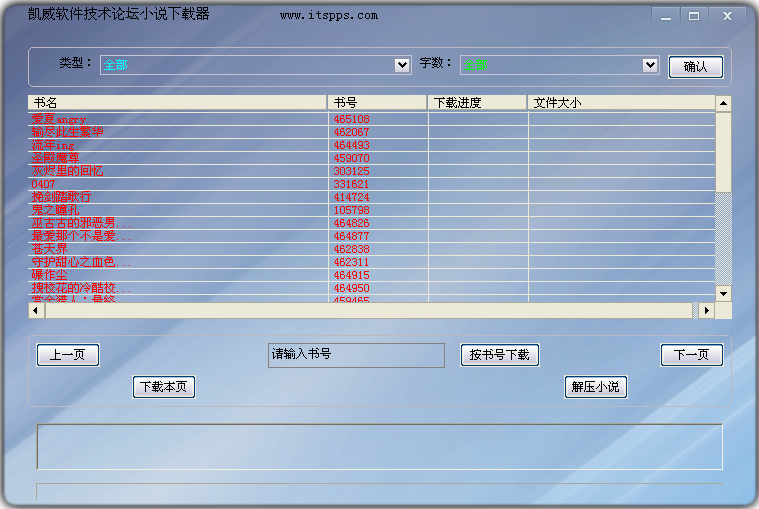The height and width of the screenshot is (509, 759).
Task: Go to next page with 下一页
Action: click(692, 355)
